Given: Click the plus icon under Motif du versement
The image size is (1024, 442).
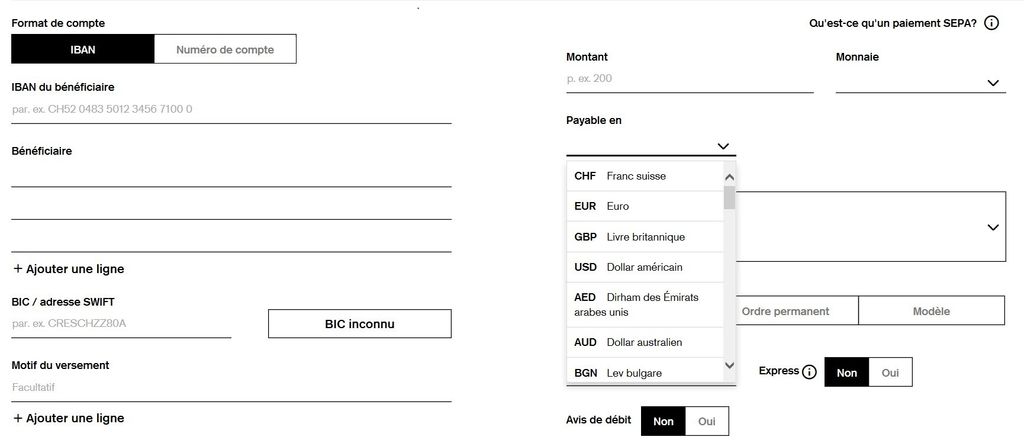Looking at the screenshot, I should pos(18,418).
